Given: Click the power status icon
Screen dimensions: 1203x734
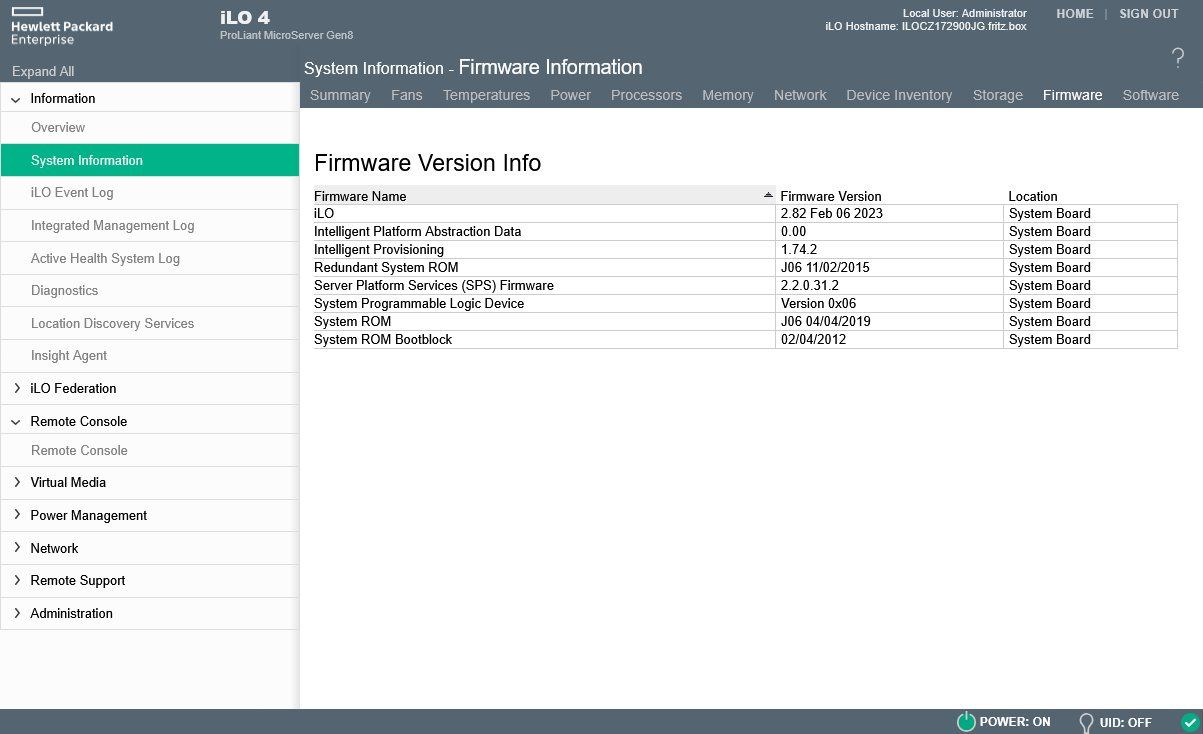Looking at the screenshot, I should click(x=965, y=722).
